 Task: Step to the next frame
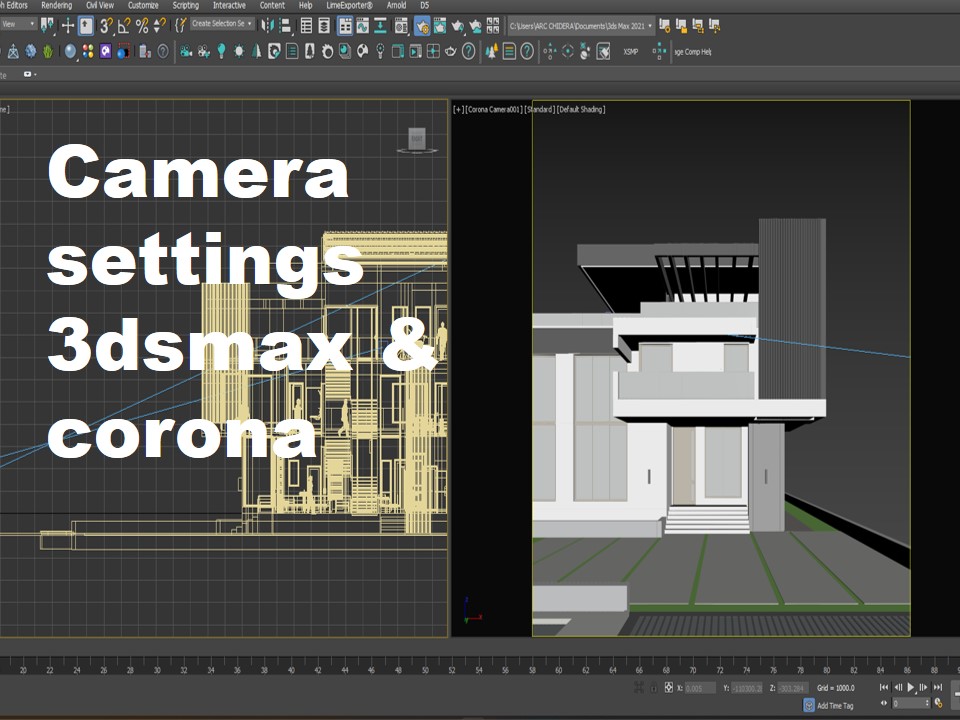click(x=924, y=688)
